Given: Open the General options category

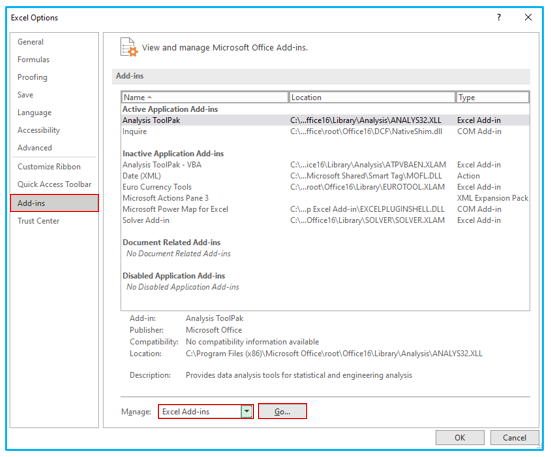Looking at the screenshot, I should tap(31, 42).
